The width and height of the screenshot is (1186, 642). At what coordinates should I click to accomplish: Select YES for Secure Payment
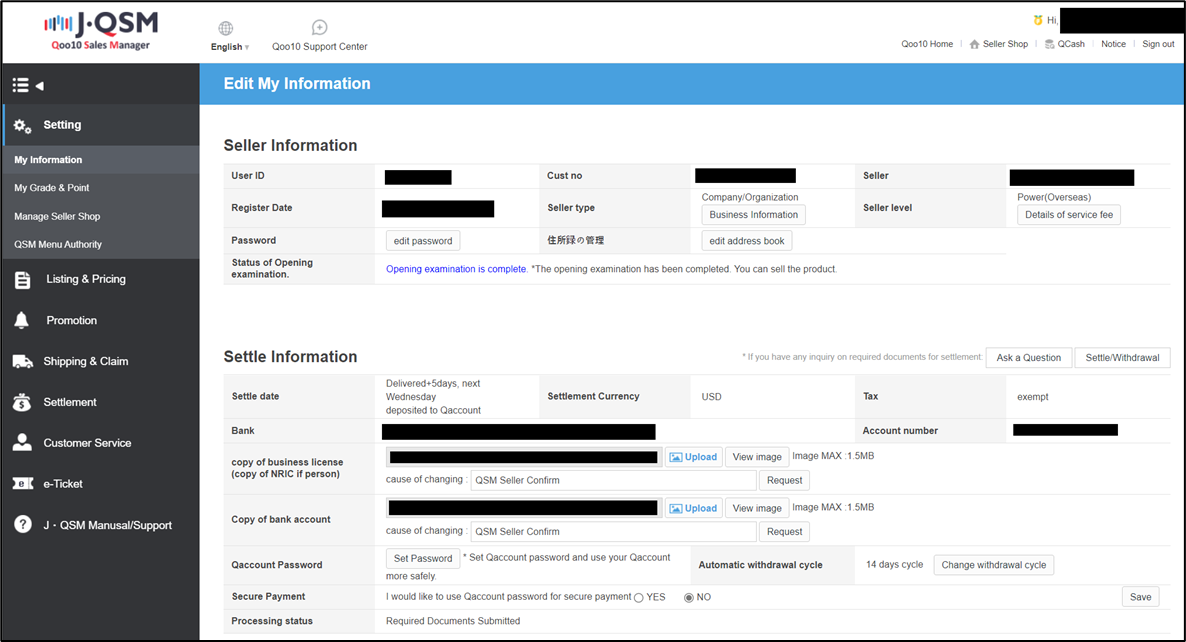(x=639, y=597)
